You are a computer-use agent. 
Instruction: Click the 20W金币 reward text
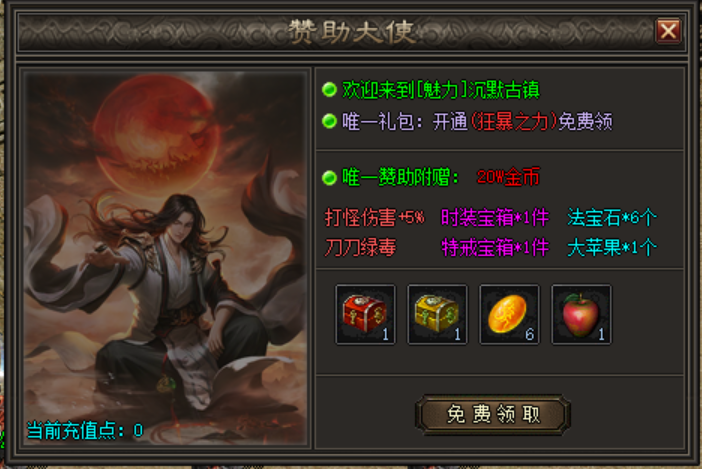(x=508, y=178)
